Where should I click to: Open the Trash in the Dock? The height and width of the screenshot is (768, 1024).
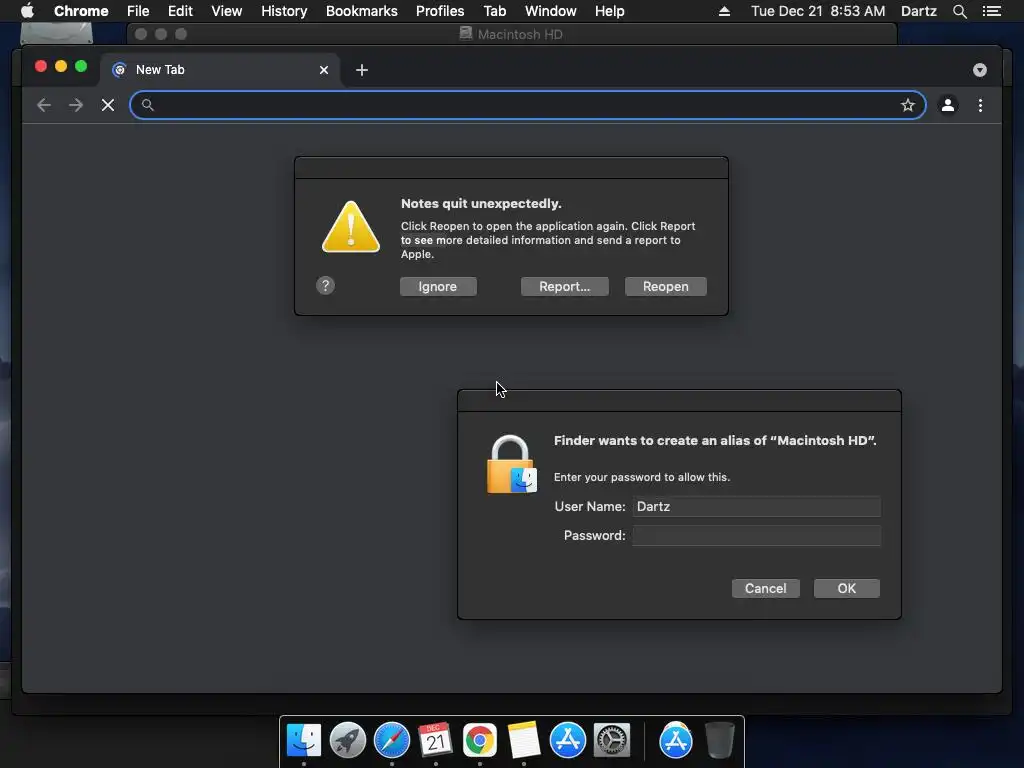(720, 740)
